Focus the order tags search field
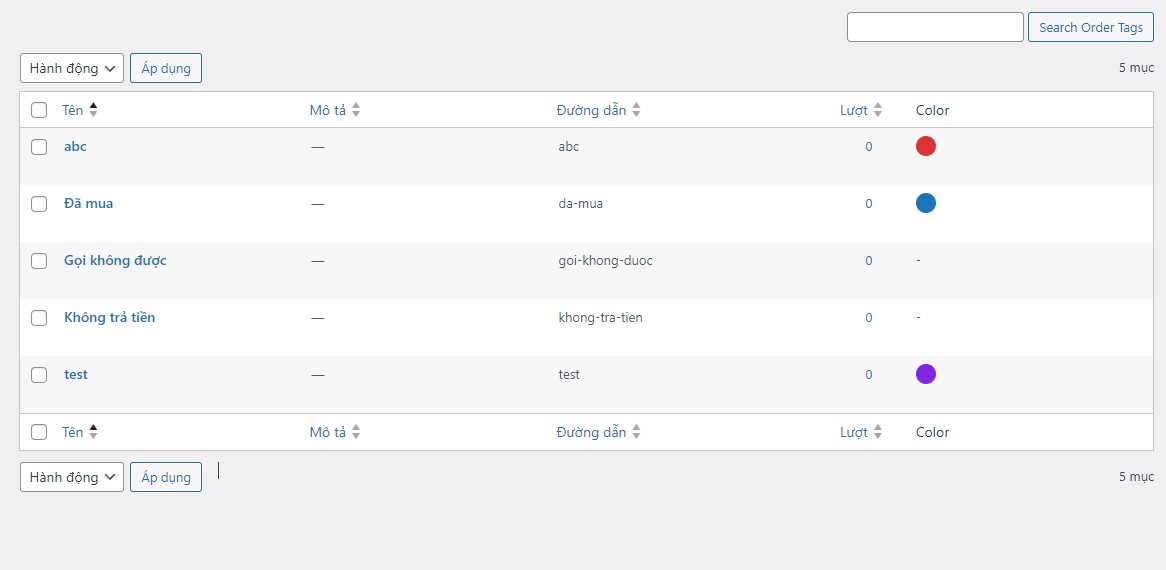This screenshot has width=1166, height=570. click(x=935, y=27)
